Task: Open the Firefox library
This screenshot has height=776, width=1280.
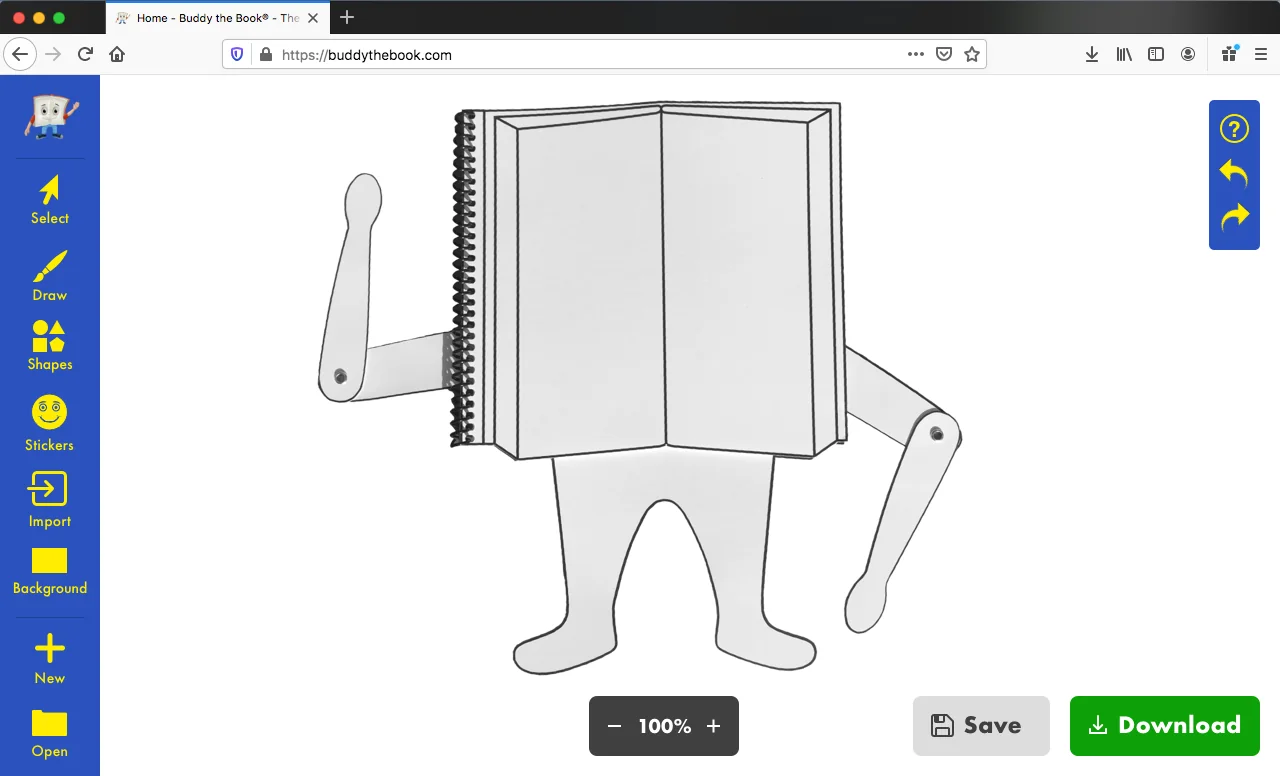Action: [1124, 54]
